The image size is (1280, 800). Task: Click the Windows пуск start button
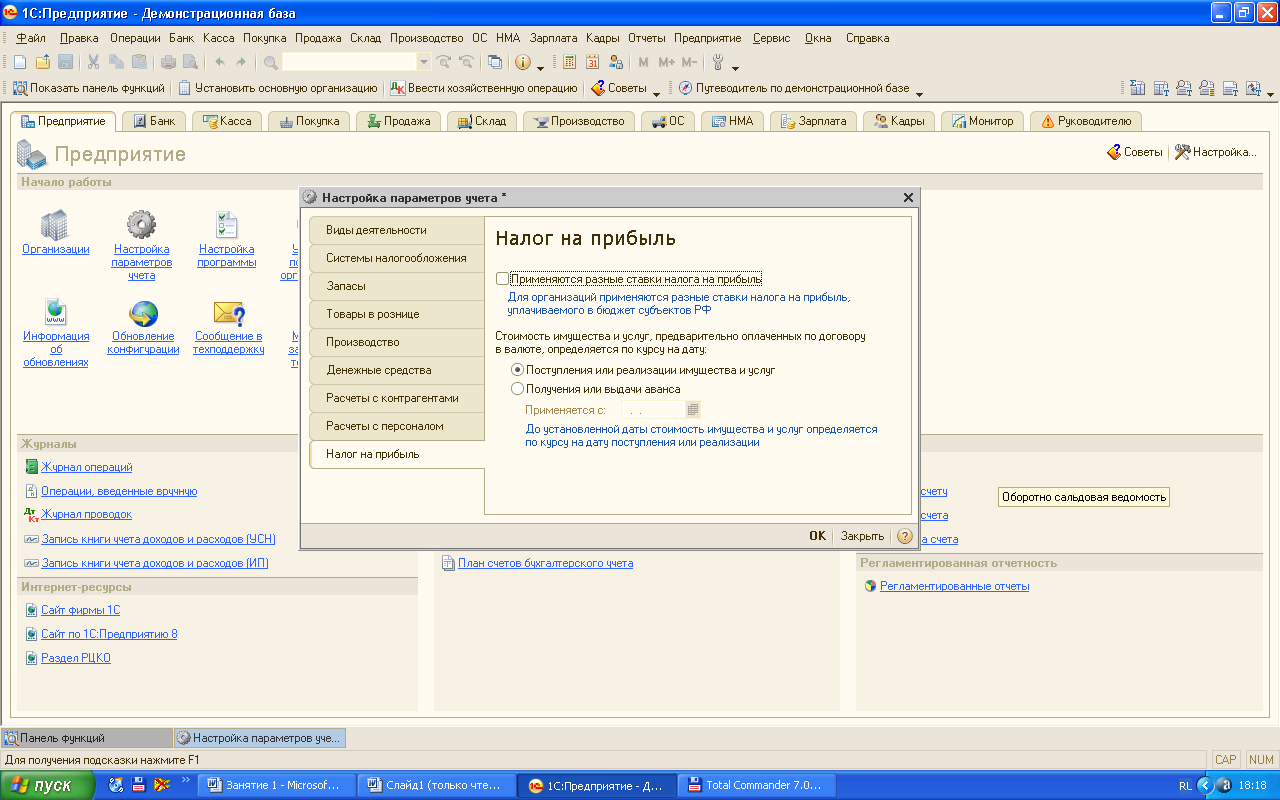point(47,785)
